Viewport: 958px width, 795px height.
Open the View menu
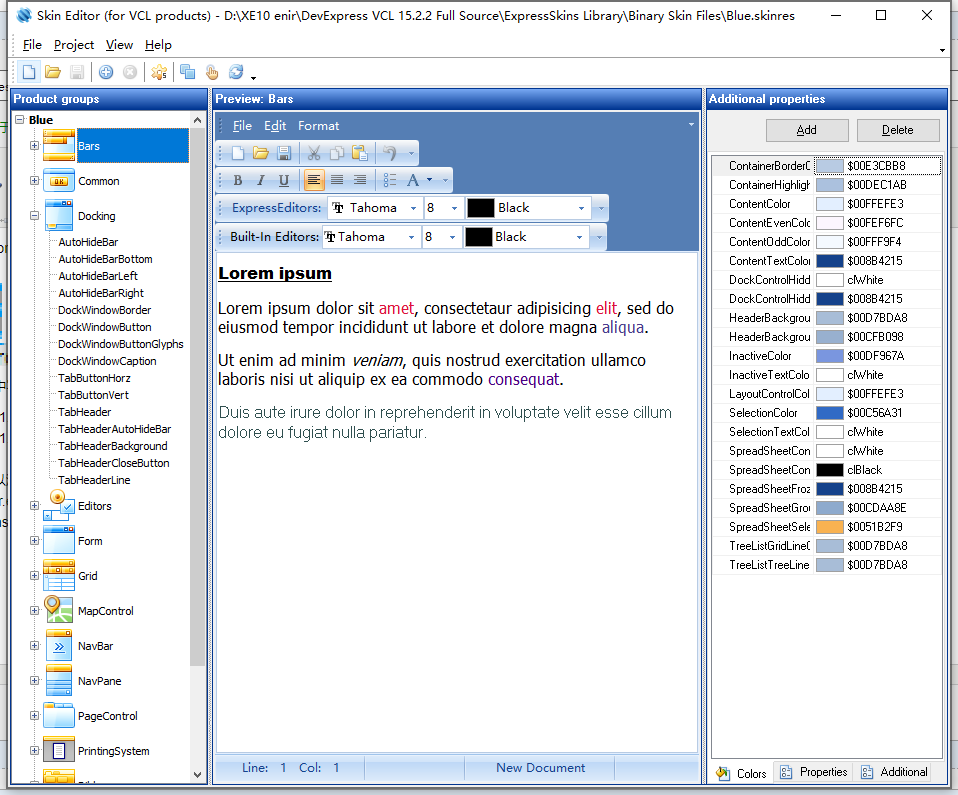(119, 45)
